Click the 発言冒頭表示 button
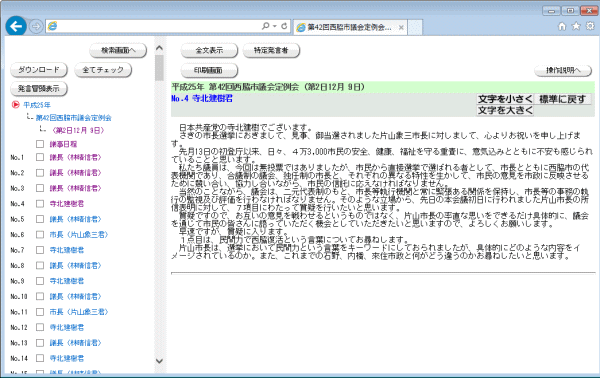This screenshot has height=378, width=600. pos(39,89)
